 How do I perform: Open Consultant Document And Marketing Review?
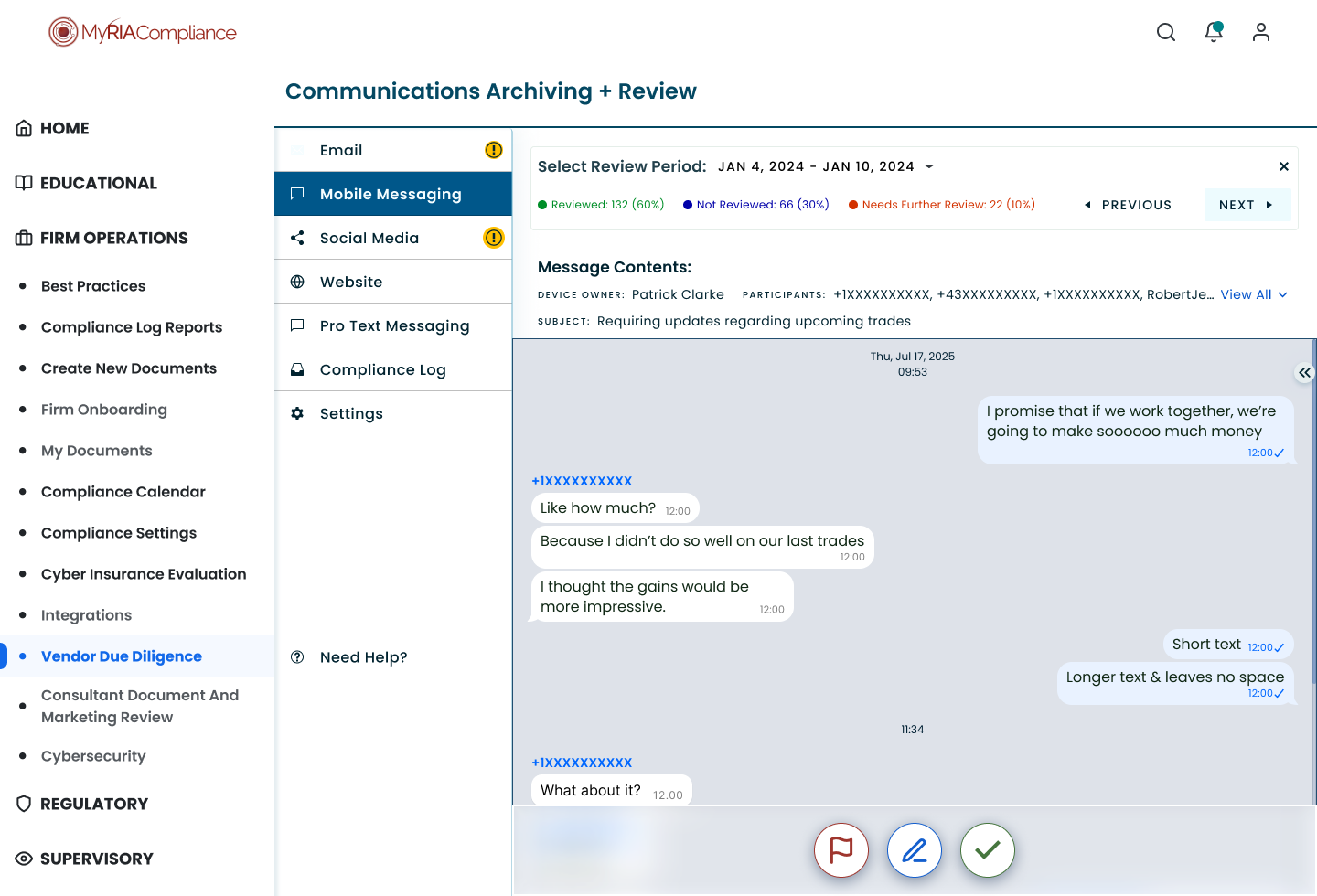pyautogui.click(x=140, y=706)
